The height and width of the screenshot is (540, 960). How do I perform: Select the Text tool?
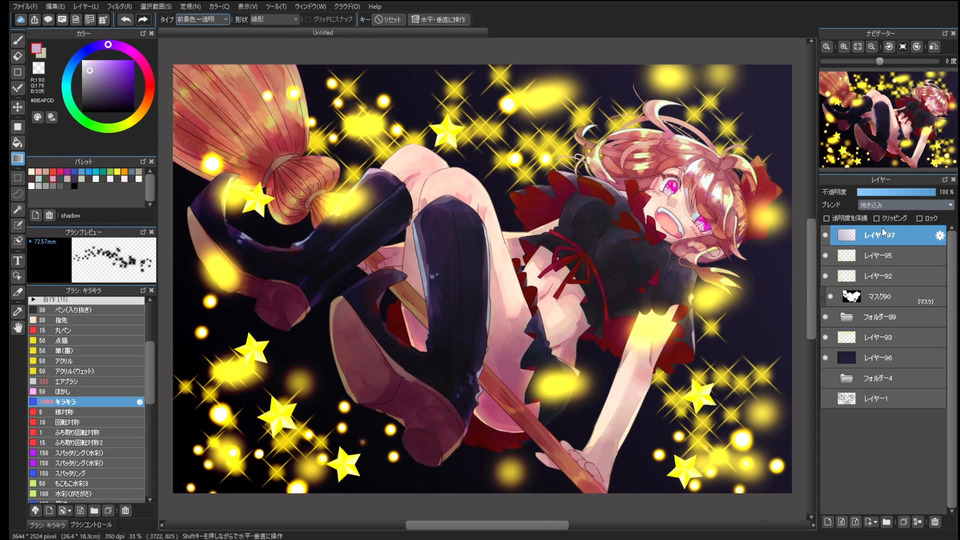pyautogui.click(x=18, y=261)
